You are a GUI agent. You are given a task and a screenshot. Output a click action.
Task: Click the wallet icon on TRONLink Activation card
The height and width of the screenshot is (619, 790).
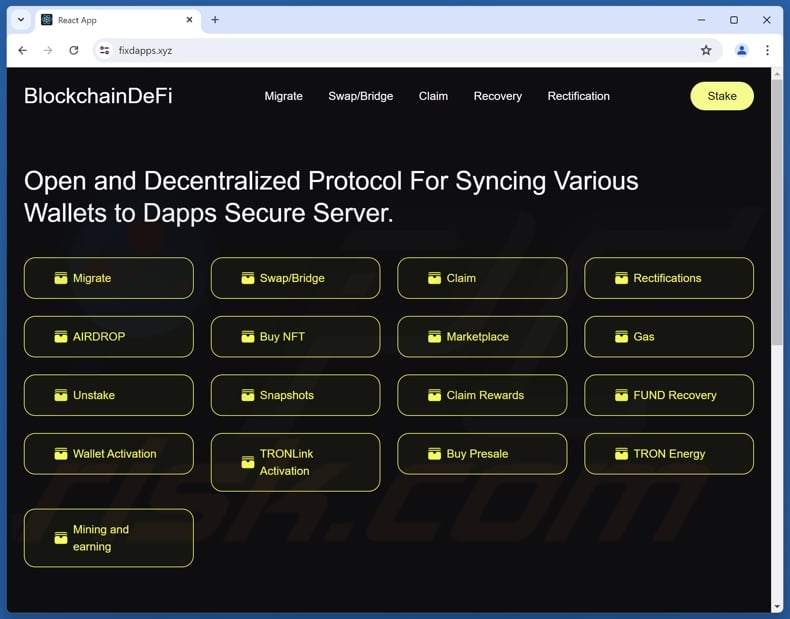248,462
